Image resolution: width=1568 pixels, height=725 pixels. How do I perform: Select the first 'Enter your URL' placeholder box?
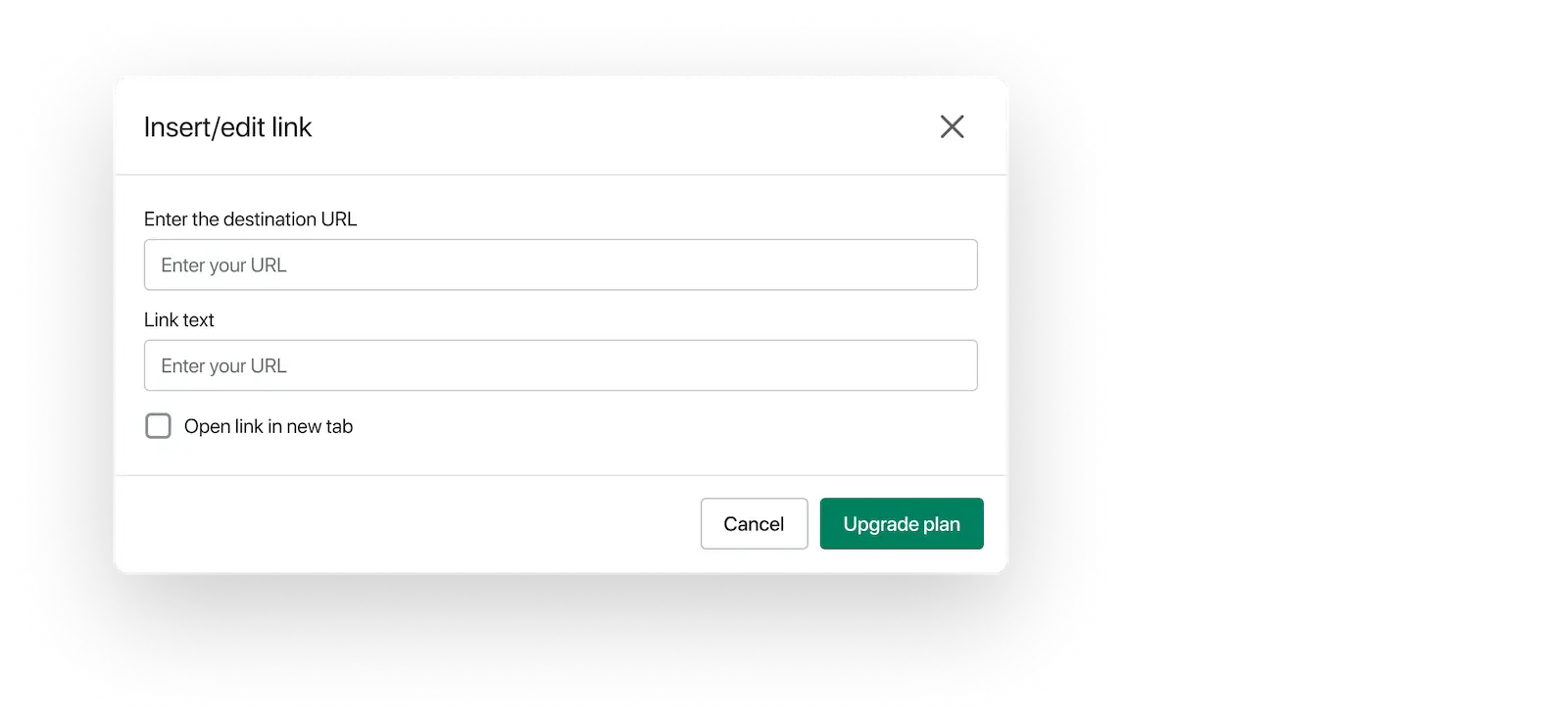561,265
